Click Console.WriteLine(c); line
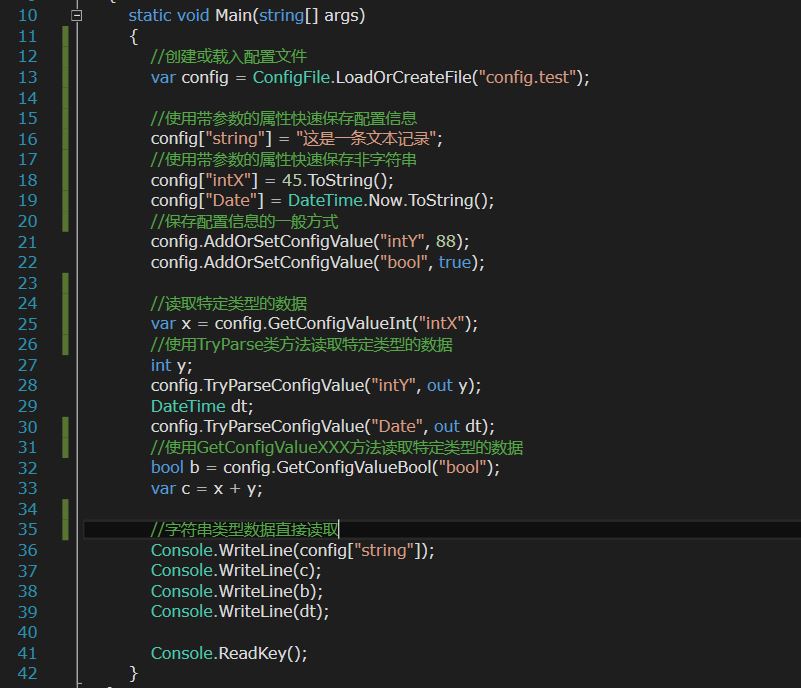The height and width of the screenshot is (688, 801). pos(236,571)
